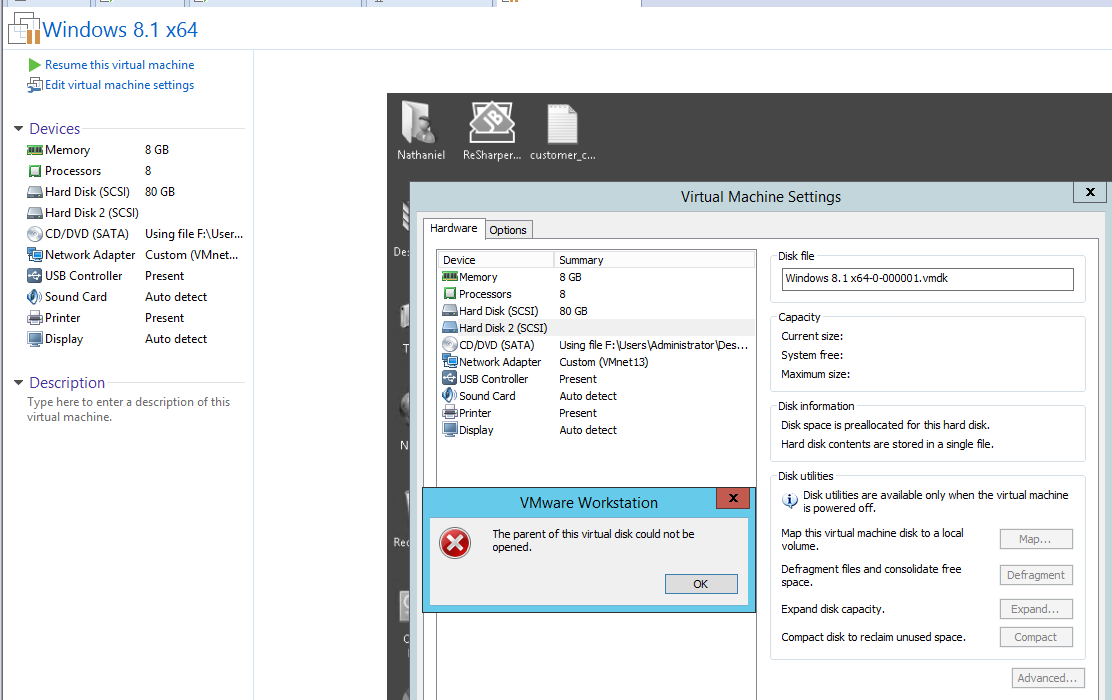Click 'Using file F:\User...' value in sidebar
Viewport: 1112px width, 700px height.
tap(194, 234)
